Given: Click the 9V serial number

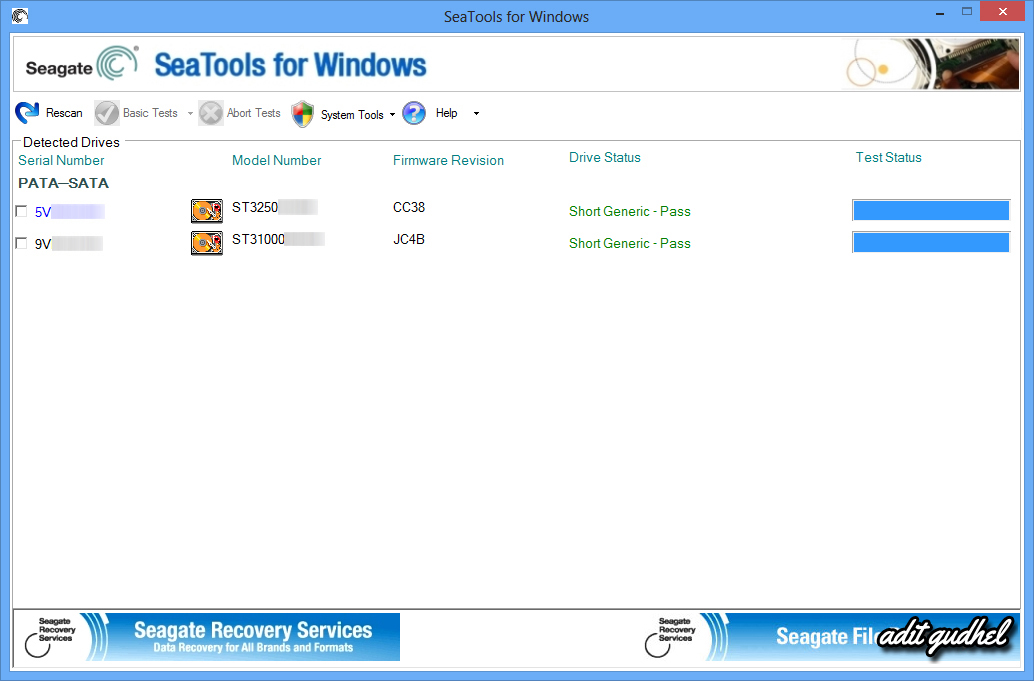Looking at the screenshot, I should [x=69, y=244].
